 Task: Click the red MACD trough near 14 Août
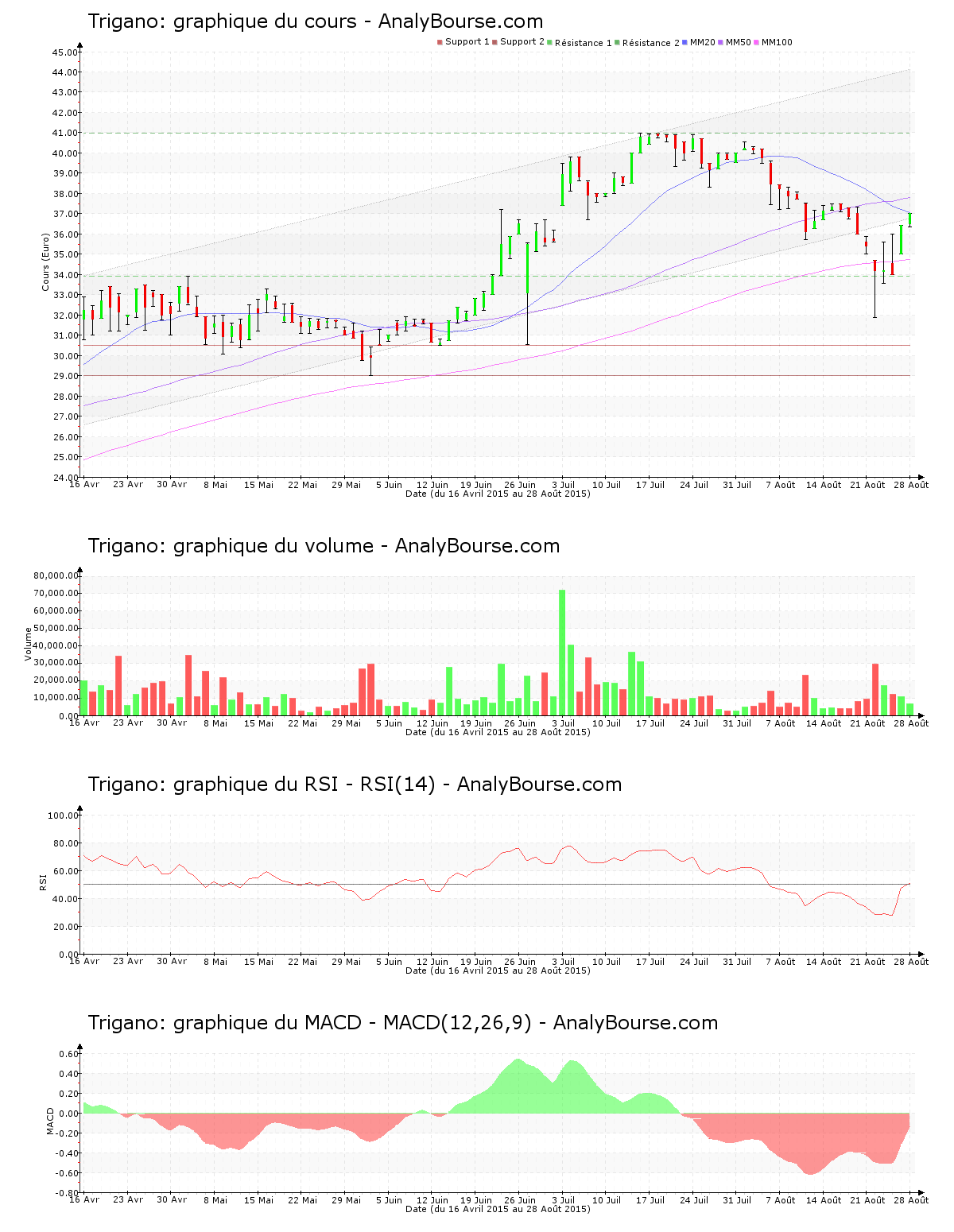pos(811,1145)
